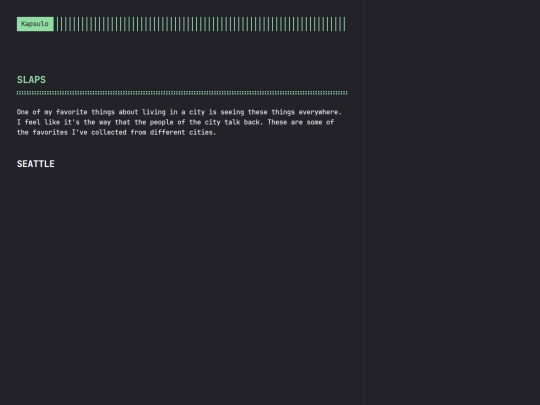Click the line 'the favorites I've collected from different cities.'
Screen dimensions: 540x405
pos(116,132)
